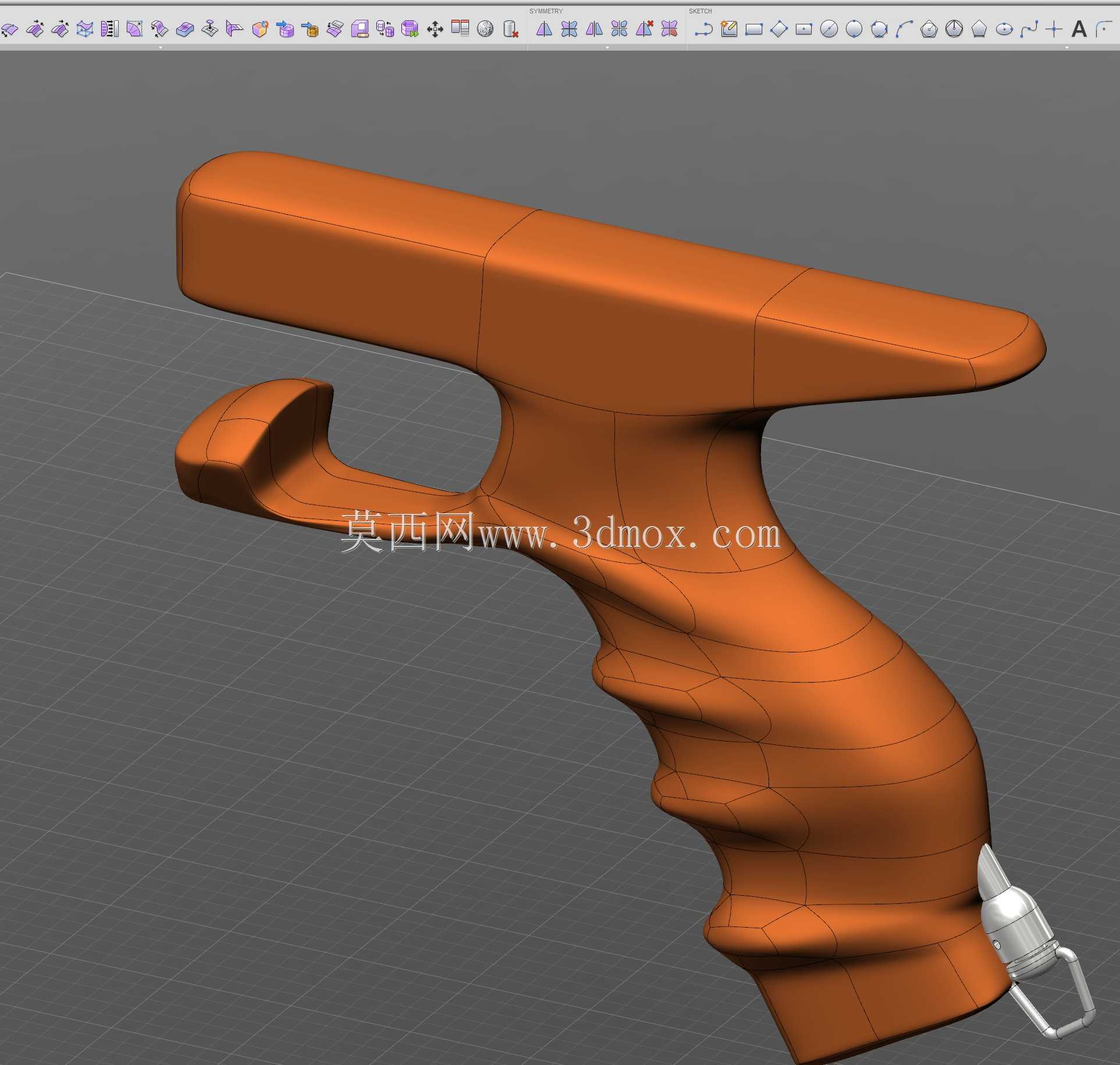Click the surface-meeting-plane Match icon
Screen dimensions: 1120x1065
pos(235,29)
